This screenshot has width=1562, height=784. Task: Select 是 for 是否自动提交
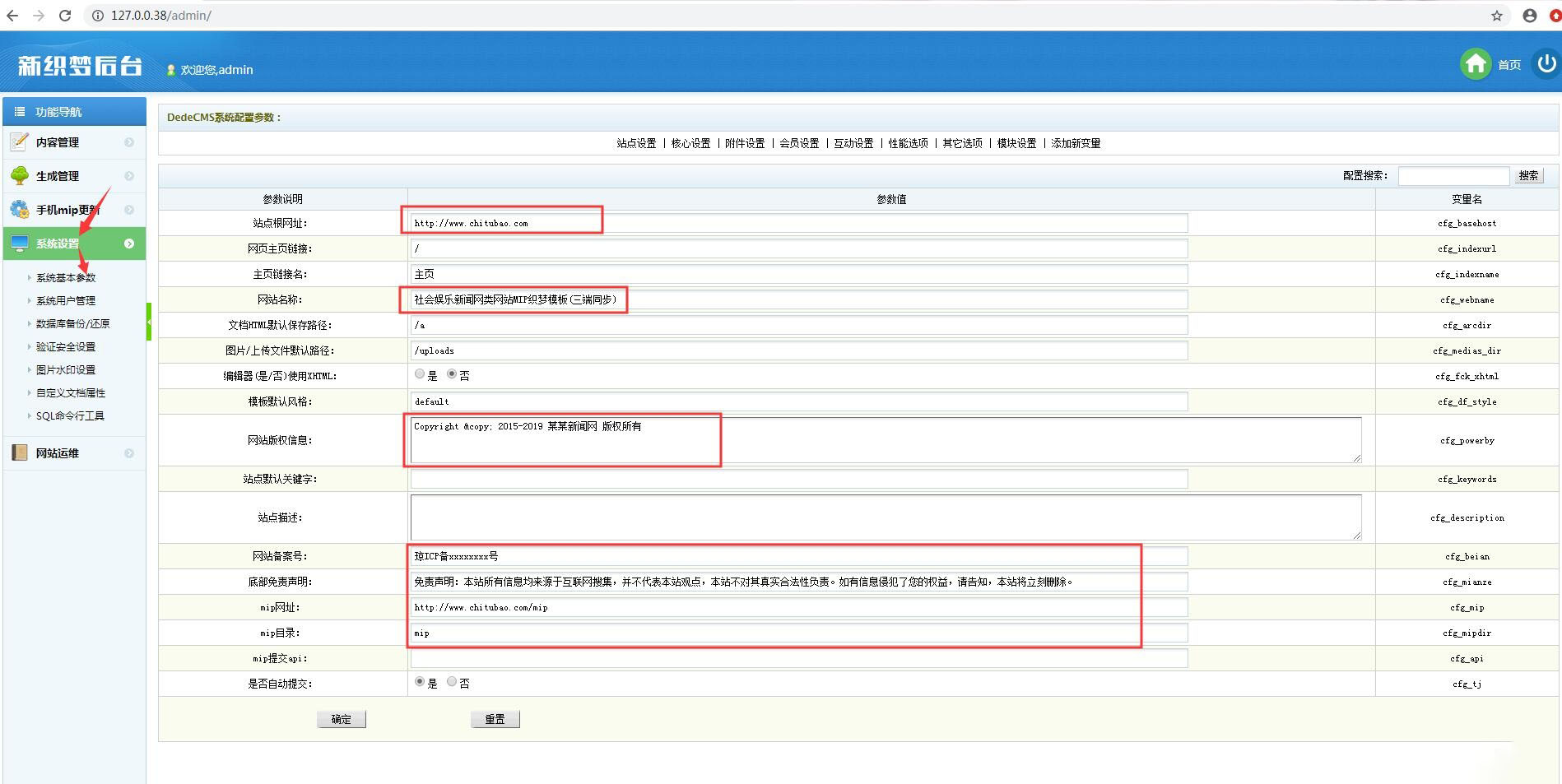[420, 682]
